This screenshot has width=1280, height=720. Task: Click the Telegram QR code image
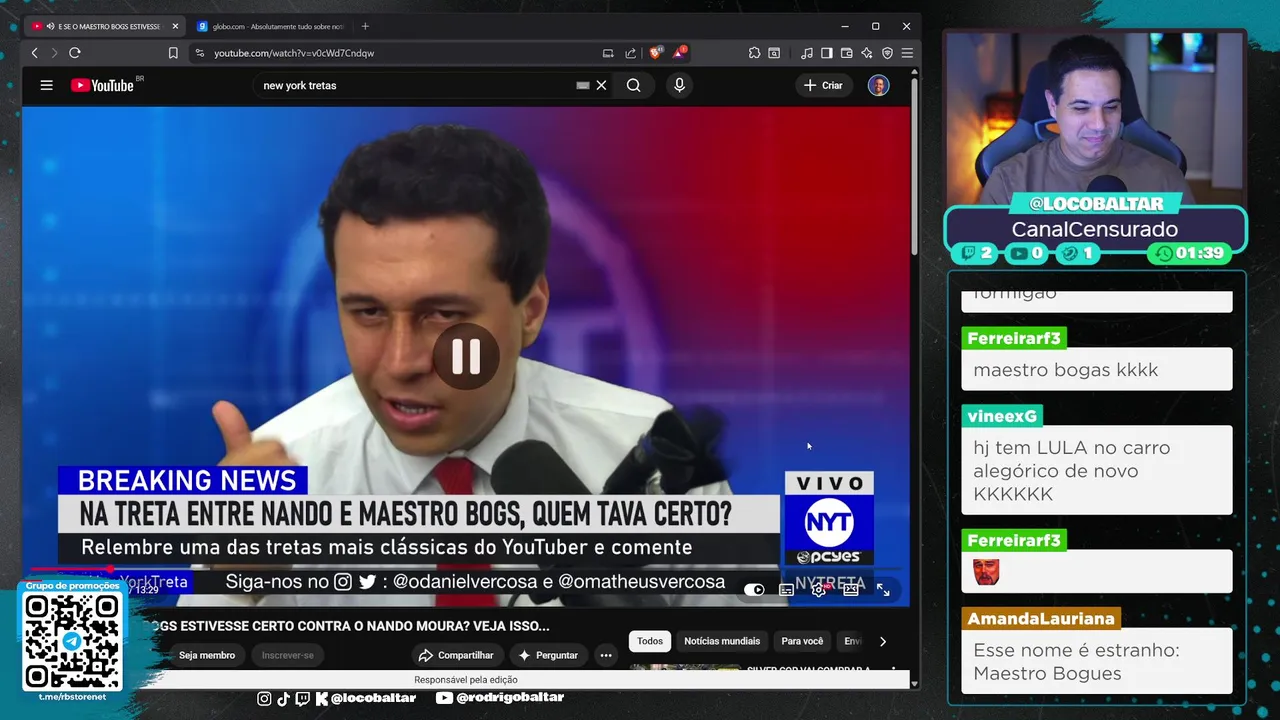(x=72, y=640)
